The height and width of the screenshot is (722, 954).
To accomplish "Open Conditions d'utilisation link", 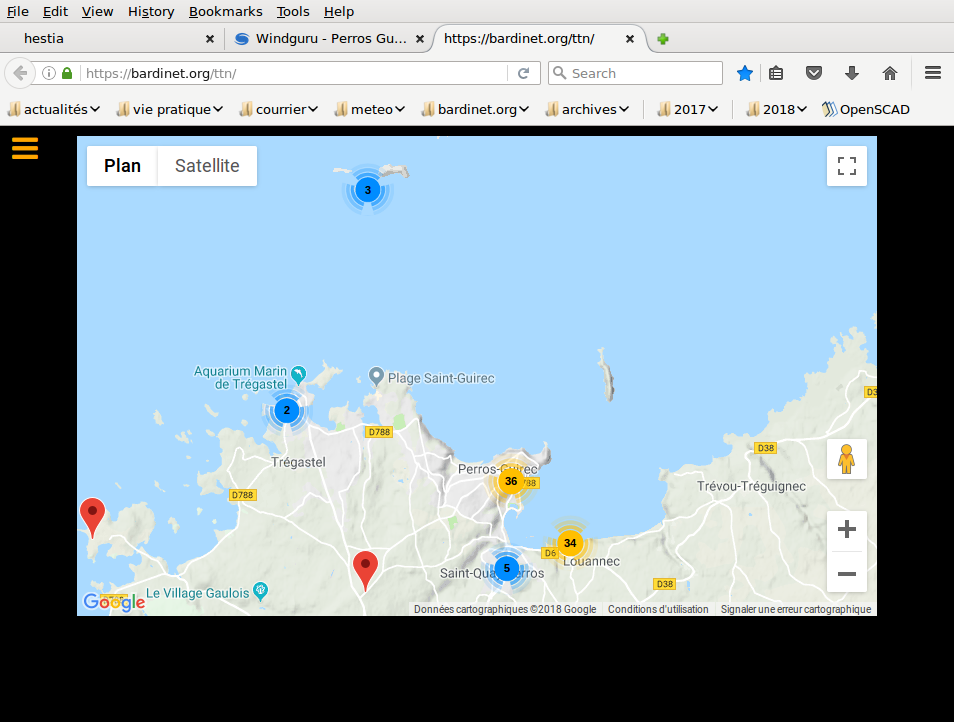I will pyautogui.click(x=658, y=609).
